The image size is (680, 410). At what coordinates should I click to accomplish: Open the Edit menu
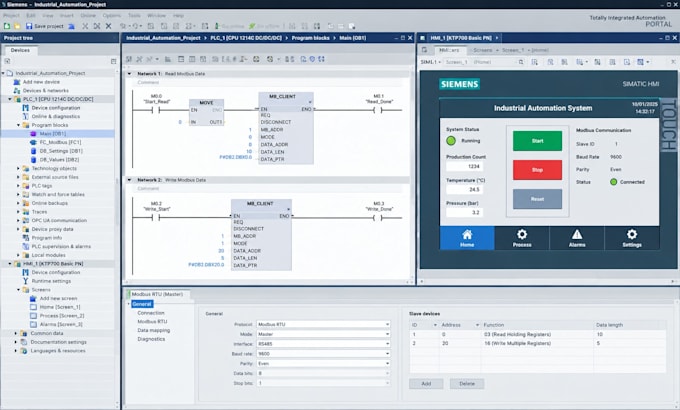point(31,15)
